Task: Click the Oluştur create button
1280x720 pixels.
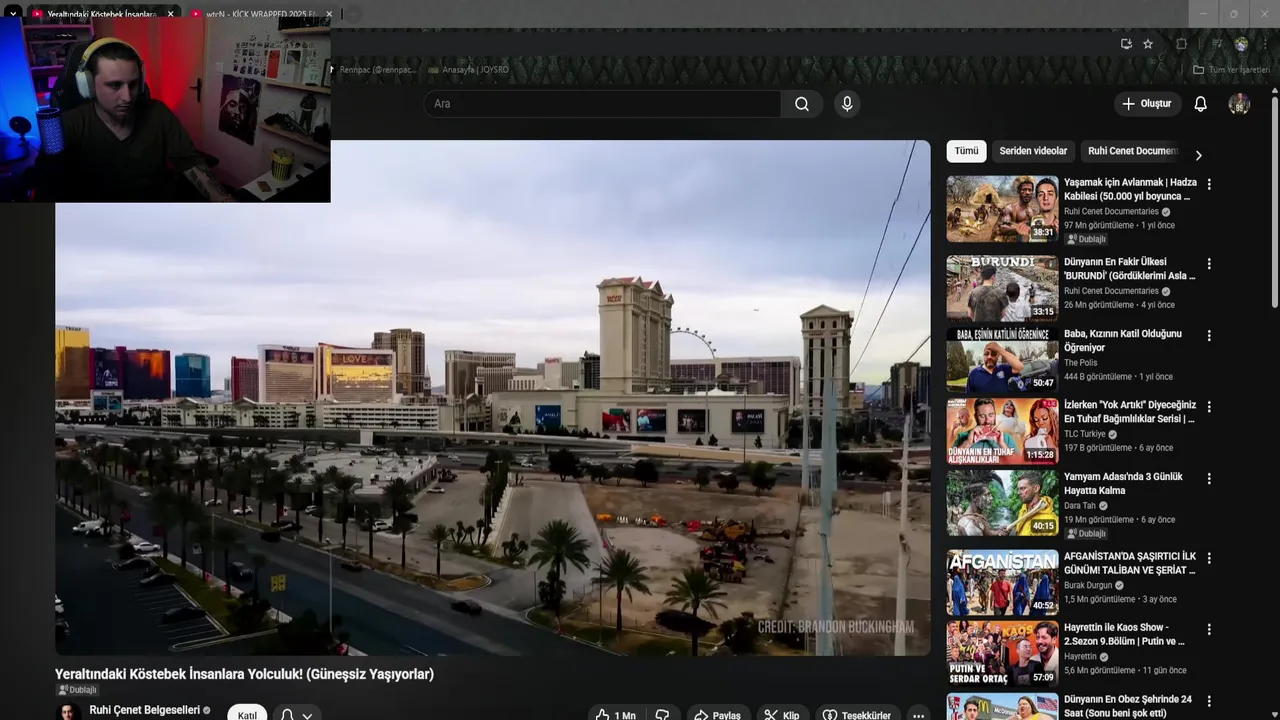Action: pyautogui.click(x=1147, y=104)
